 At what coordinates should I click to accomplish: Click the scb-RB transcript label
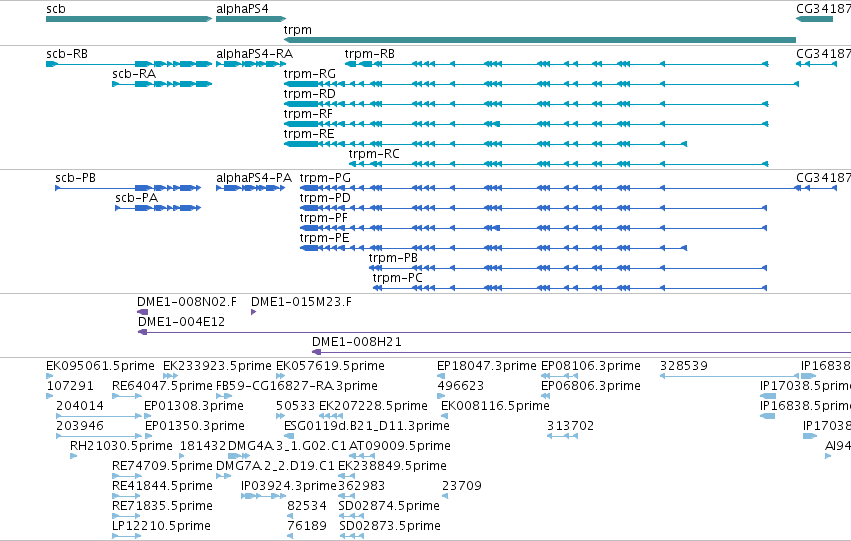pyautogui.click(x=67, y=54)
